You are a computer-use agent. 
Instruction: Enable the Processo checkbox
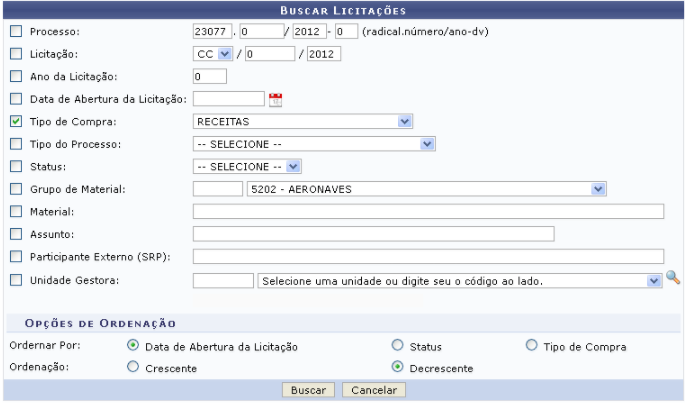click(15, 30)
